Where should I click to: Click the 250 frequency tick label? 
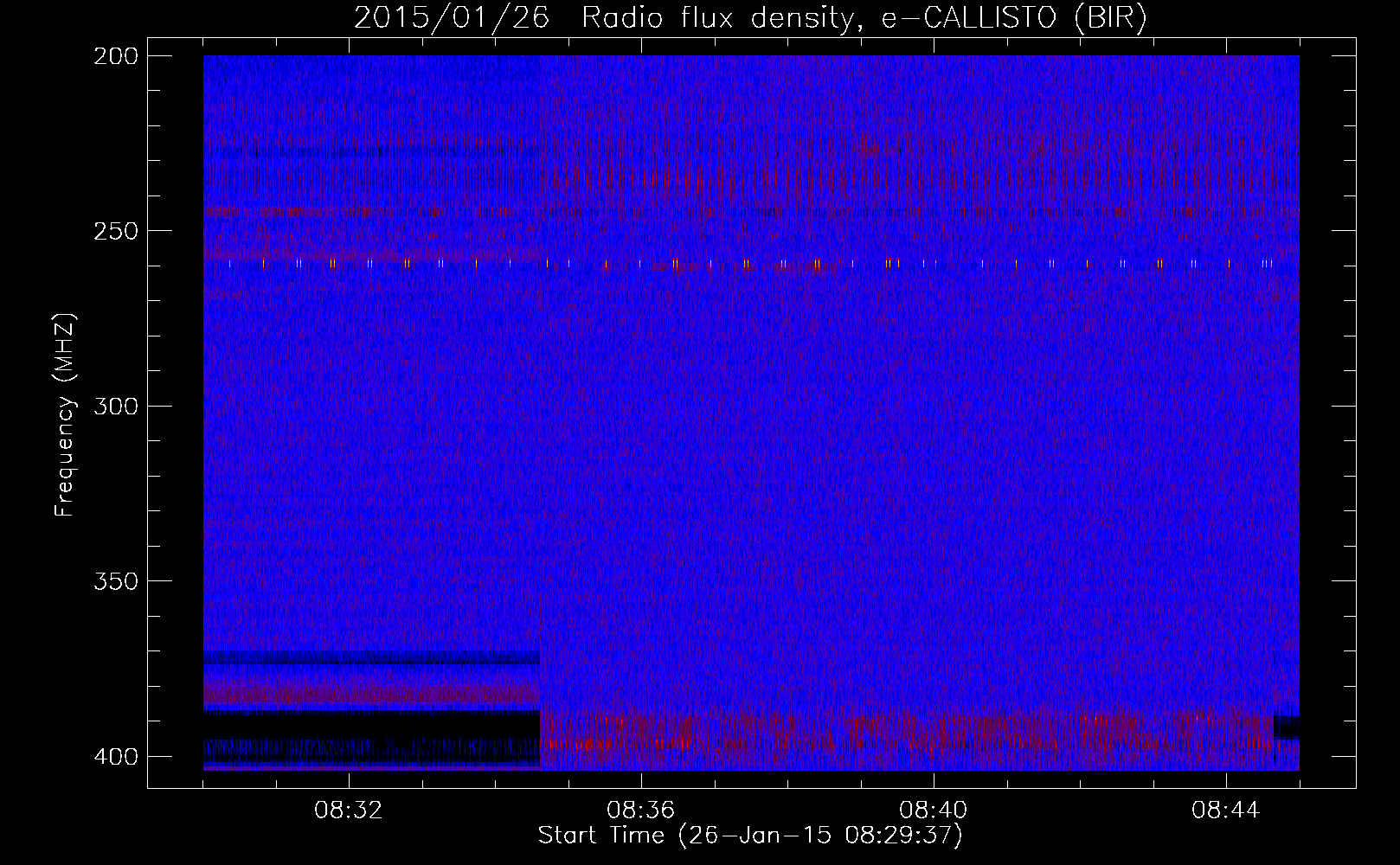[115, 231]
